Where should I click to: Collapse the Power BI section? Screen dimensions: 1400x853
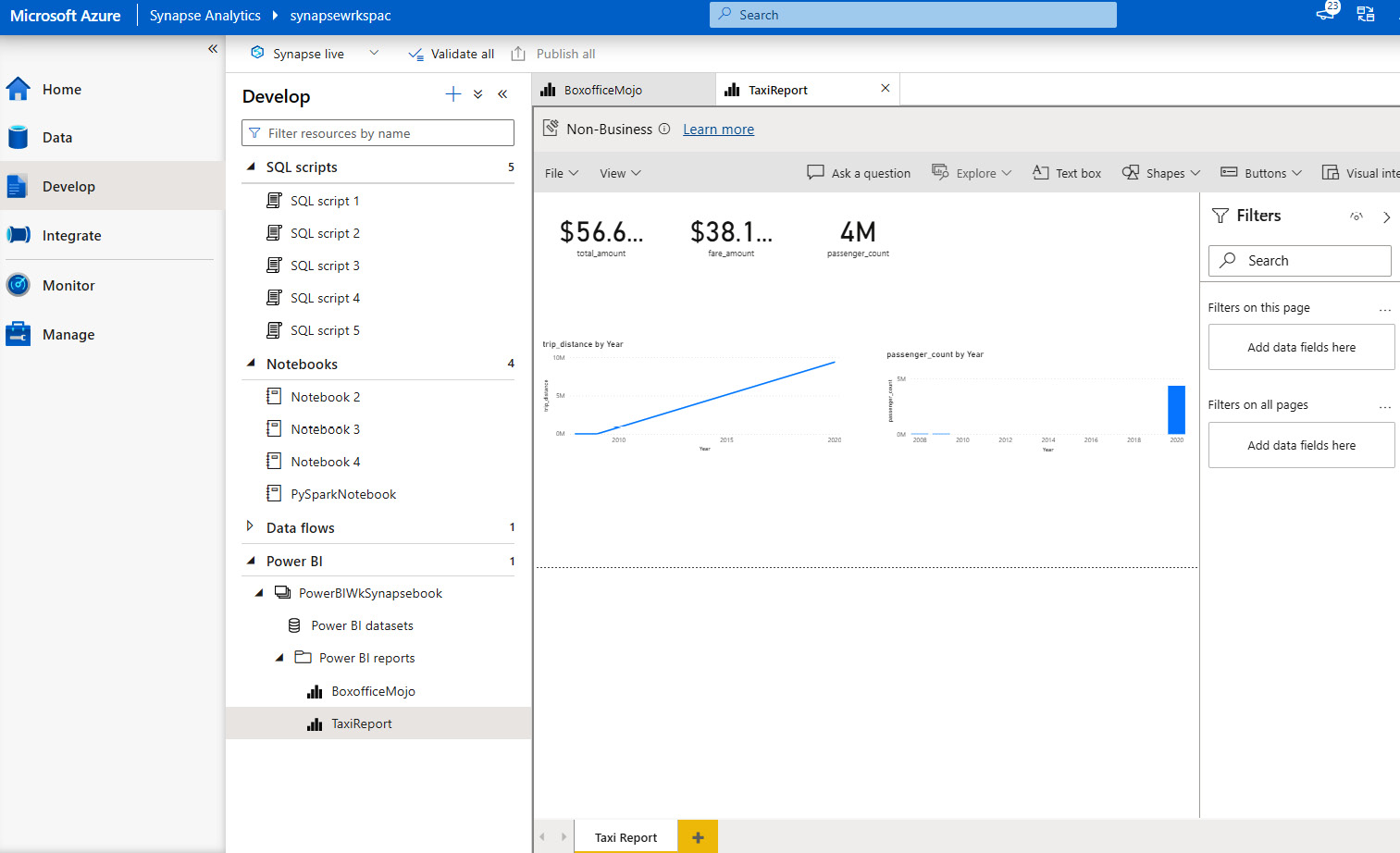tap(251, 561)
